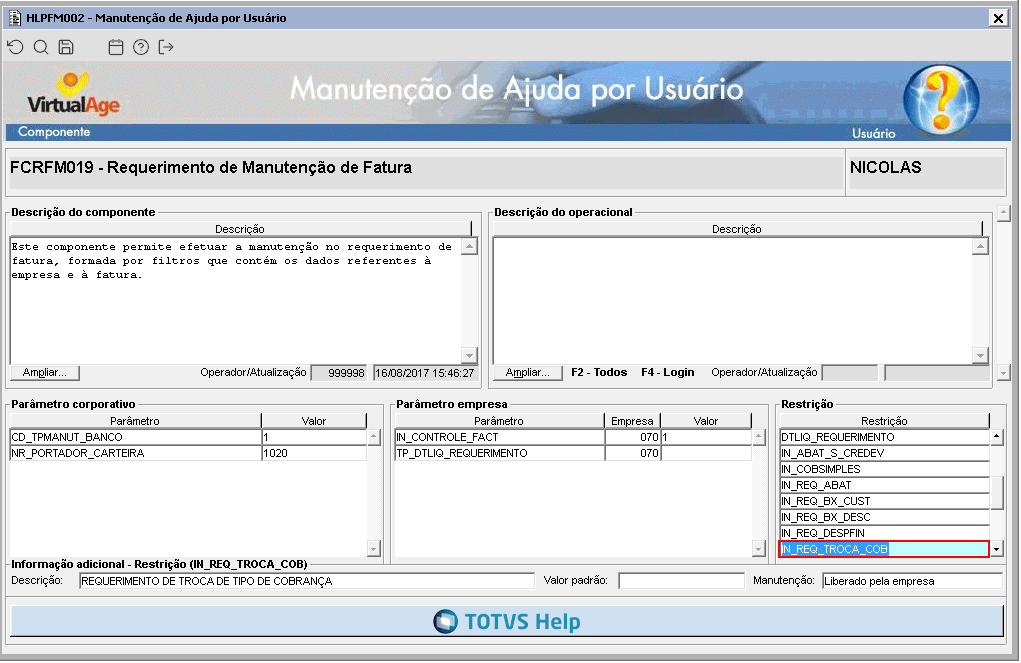Click the save diskette toolbar icon

(66, 47)
